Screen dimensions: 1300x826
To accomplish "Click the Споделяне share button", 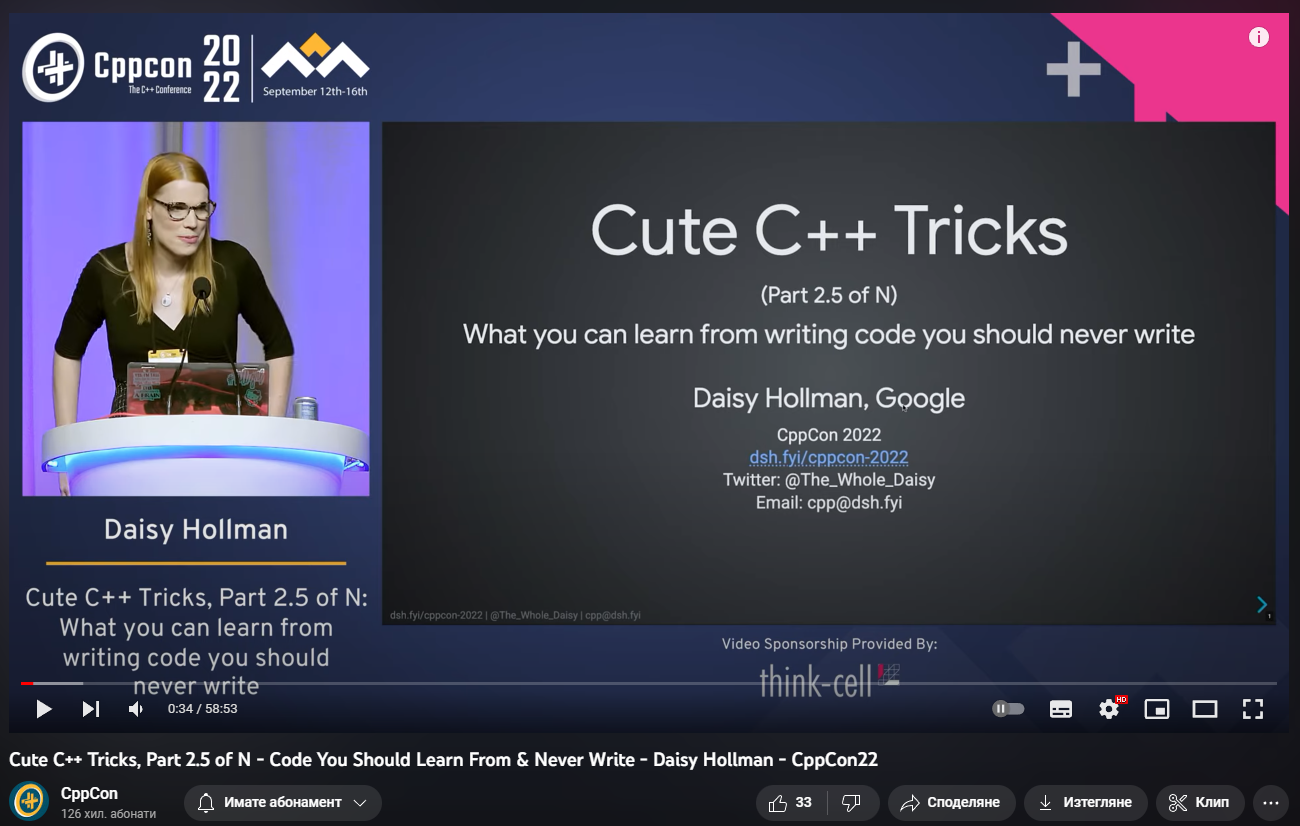I will click(951, 802).
